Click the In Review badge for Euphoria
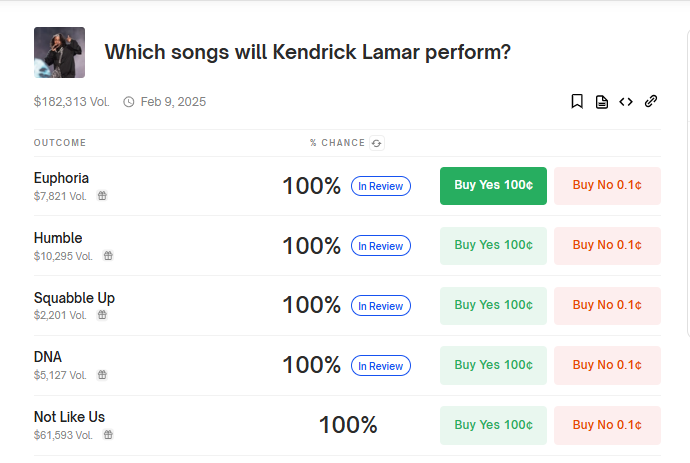Viewport: 690px width, 463px height. coord(381,186)
